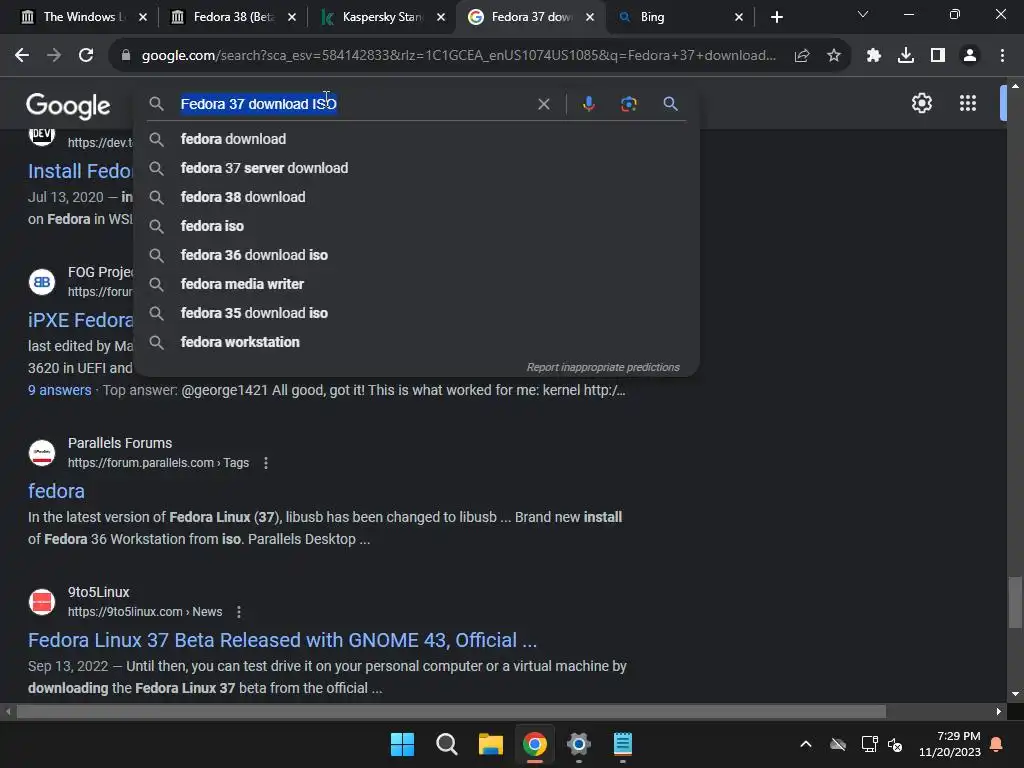Submit search with magnifier button
Viewport: 1024px width, 768px height.
tap(670, 104)
